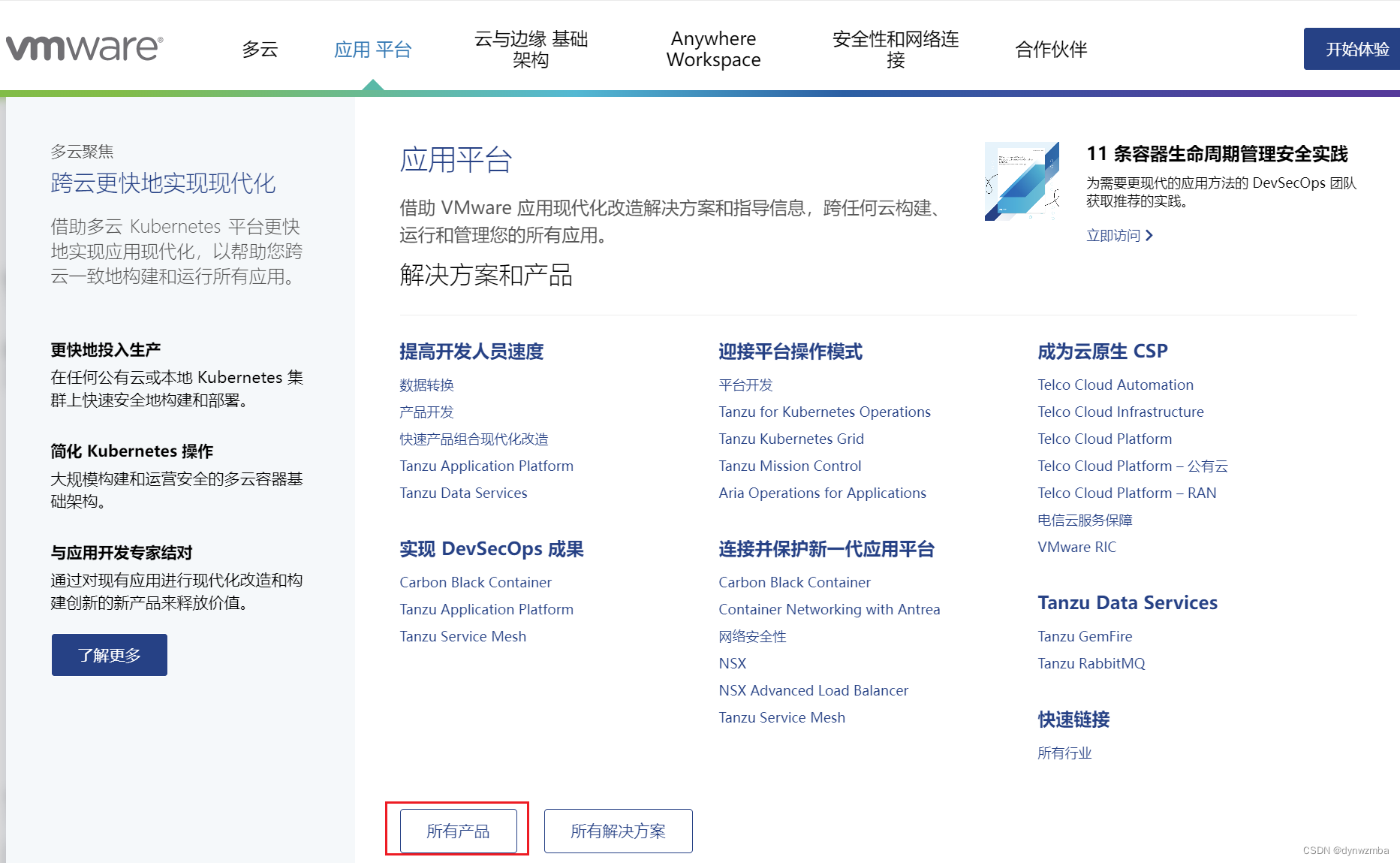This screenshot has width=1400, height=863.
Task: Click the 11 条容器生命周期管理安全实践 title
Action: [x=1217, y=154]
